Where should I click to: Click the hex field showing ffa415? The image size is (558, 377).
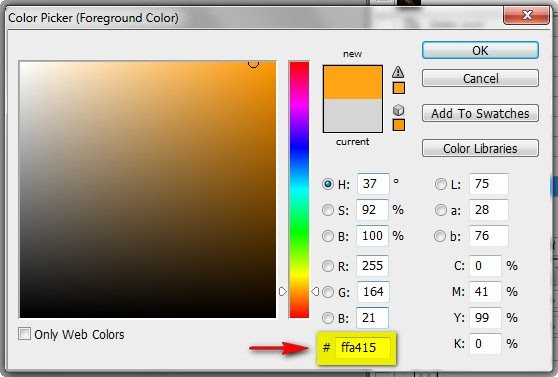363,347
